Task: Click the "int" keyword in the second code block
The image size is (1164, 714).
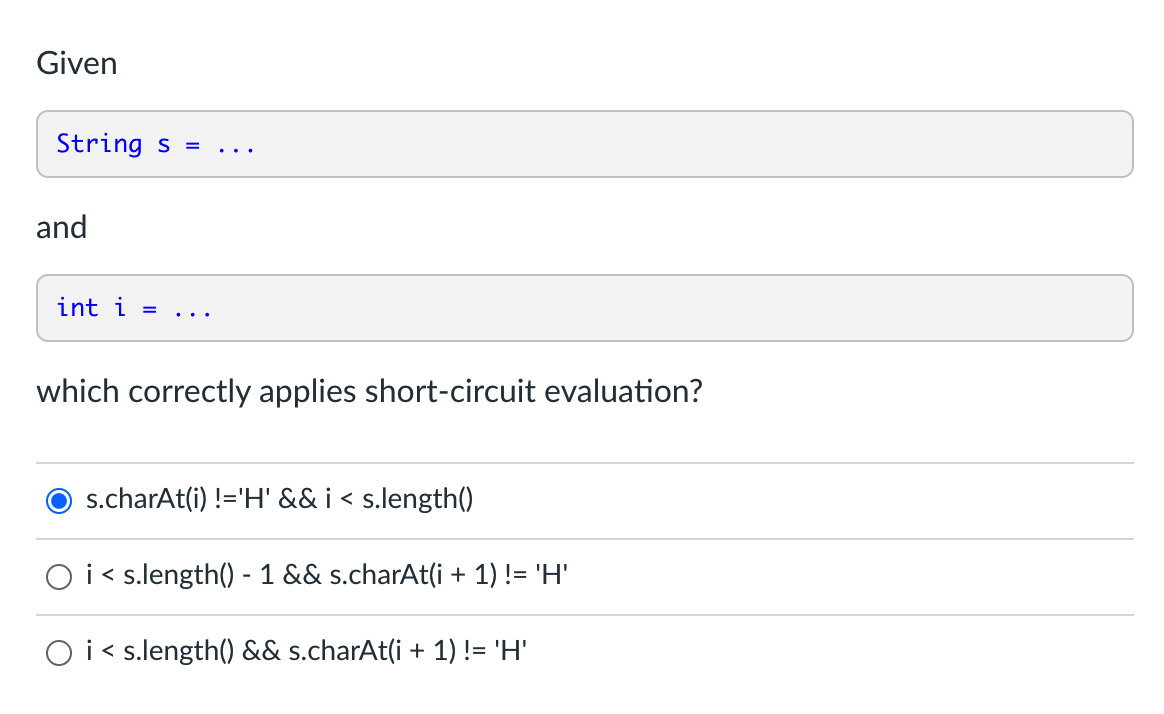Action: [77, 307]
